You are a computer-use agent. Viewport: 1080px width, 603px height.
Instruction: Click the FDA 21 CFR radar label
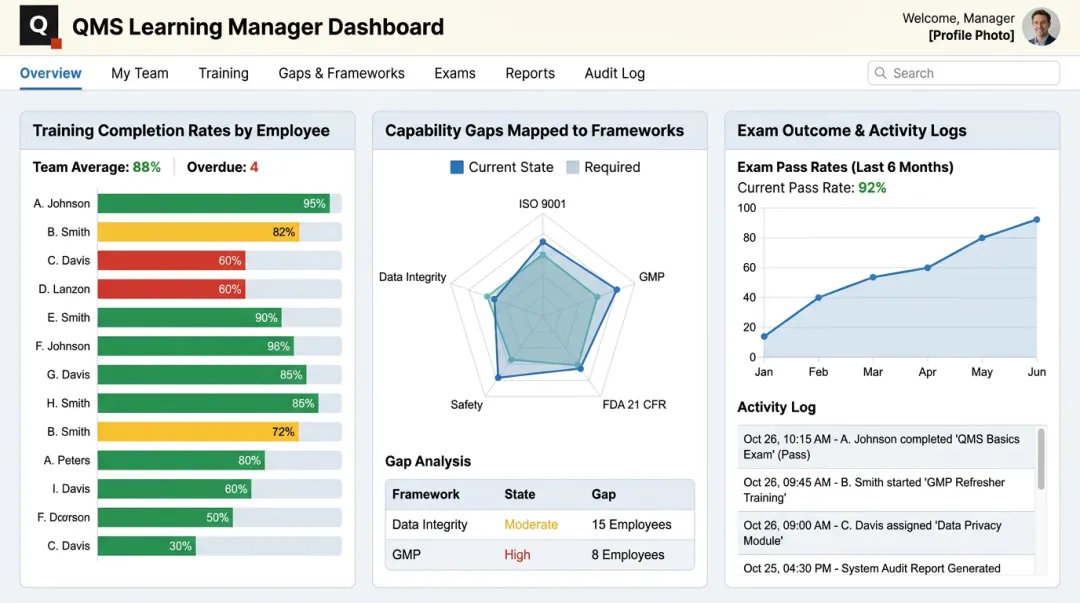click(x=634, y=405)
